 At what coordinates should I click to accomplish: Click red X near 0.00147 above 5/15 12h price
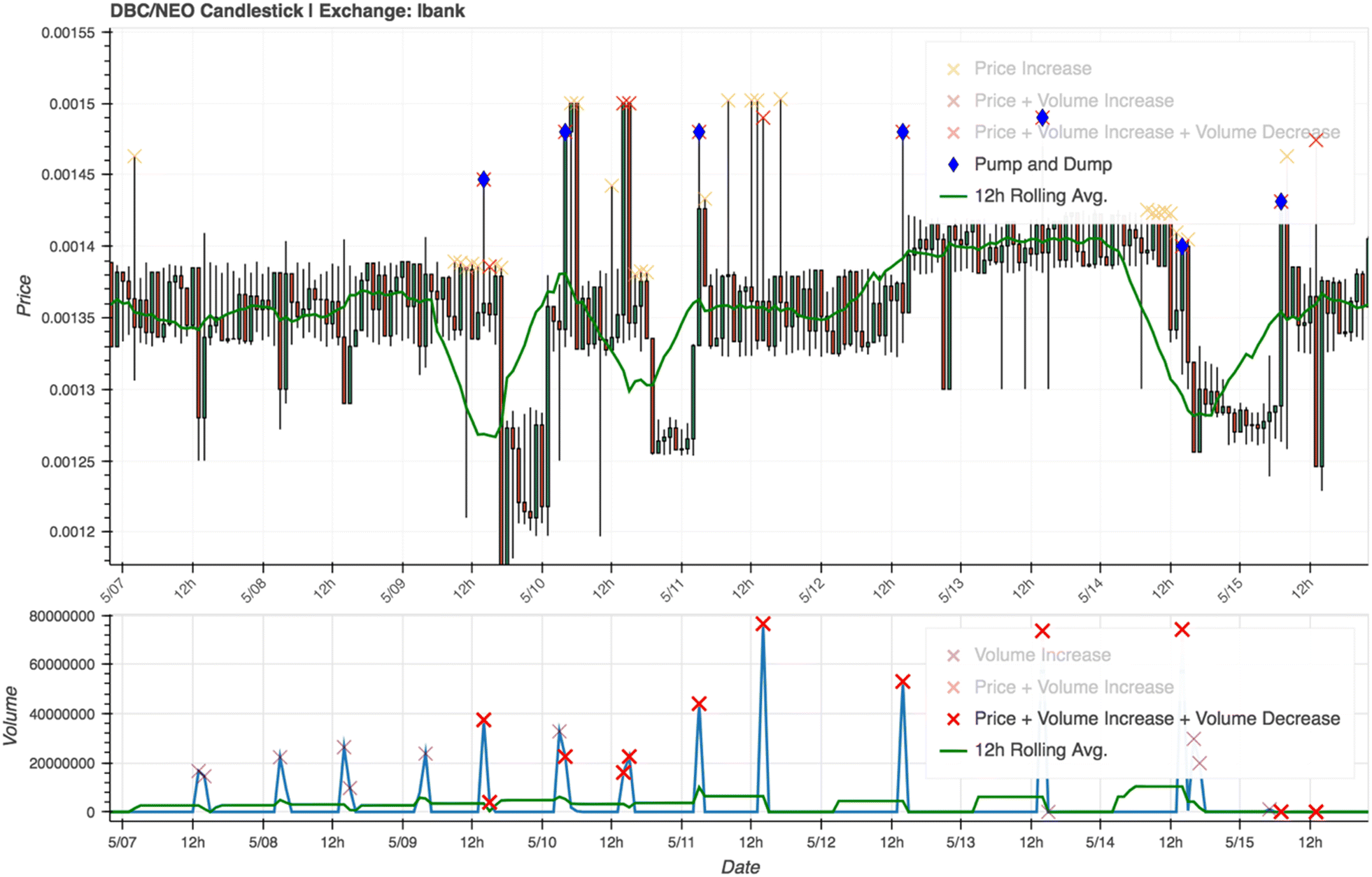[x=1316, y=140]
